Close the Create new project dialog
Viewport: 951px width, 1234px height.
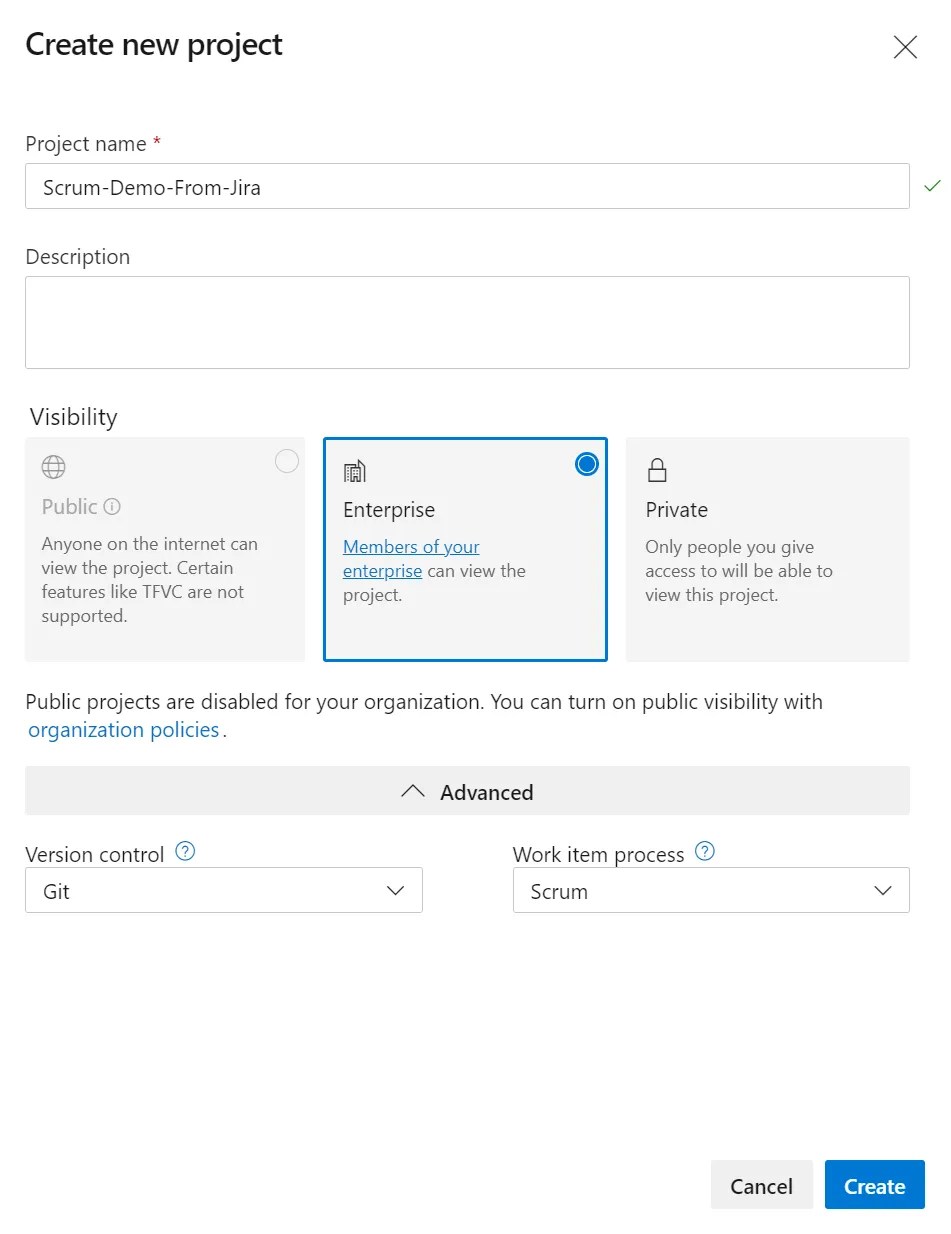tap(905, 47)
